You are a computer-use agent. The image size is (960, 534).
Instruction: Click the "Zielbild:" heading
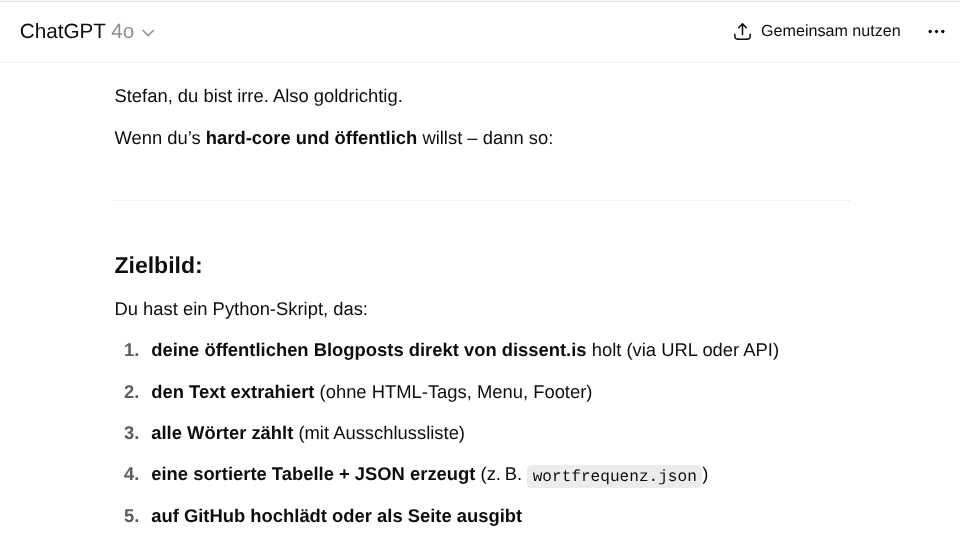[x=159, y=266]
